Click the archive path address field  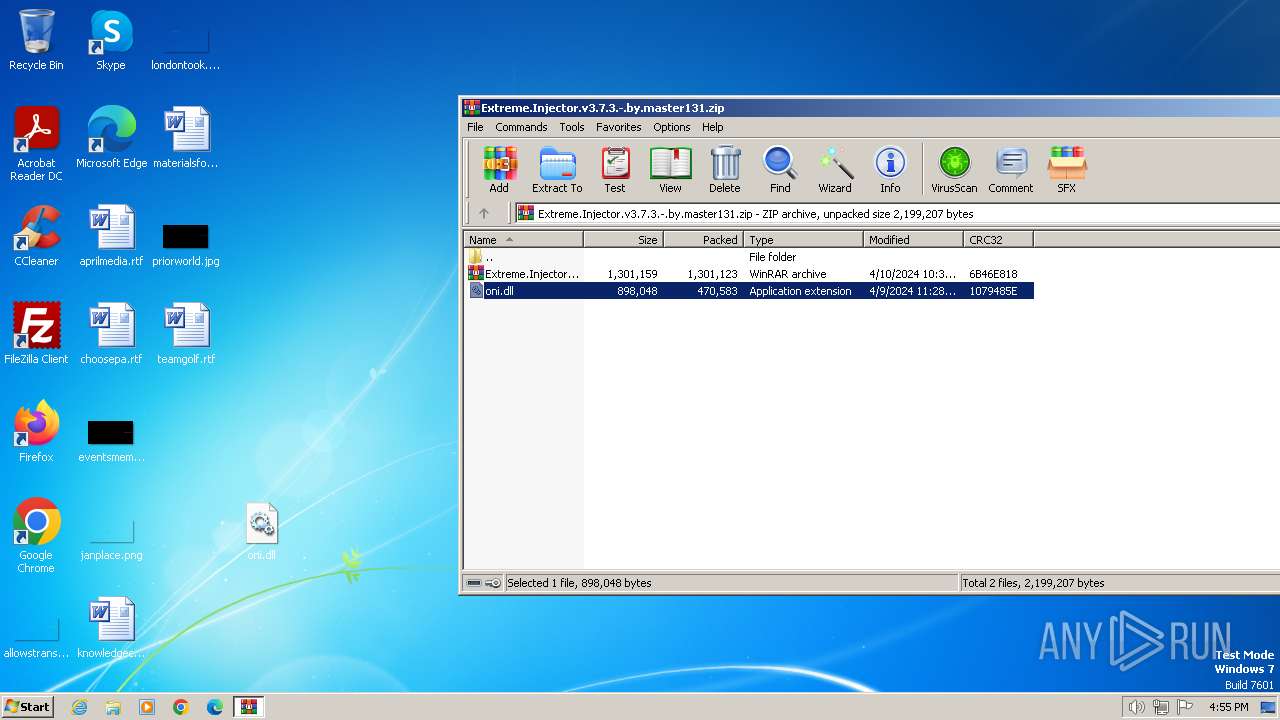(x=896, y=213)
